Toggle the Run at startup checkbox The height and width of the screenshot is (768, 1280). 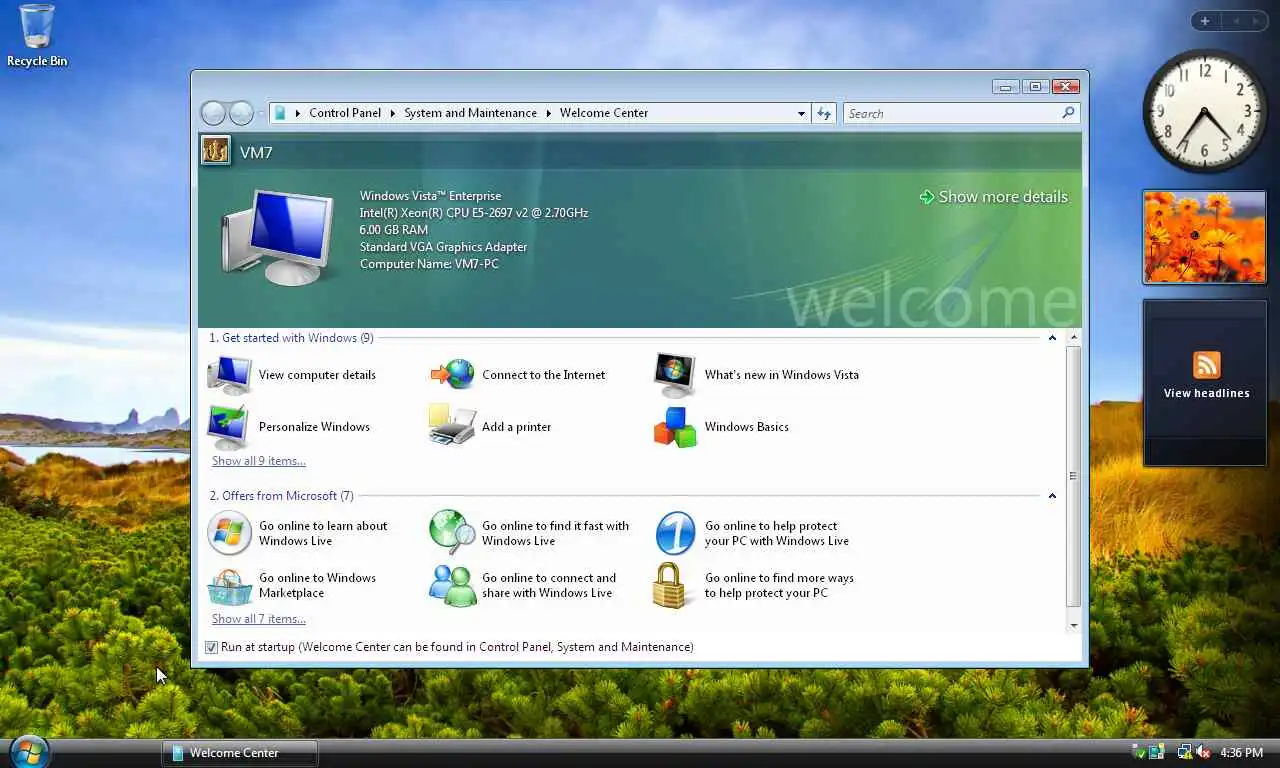tap(211, 647)
